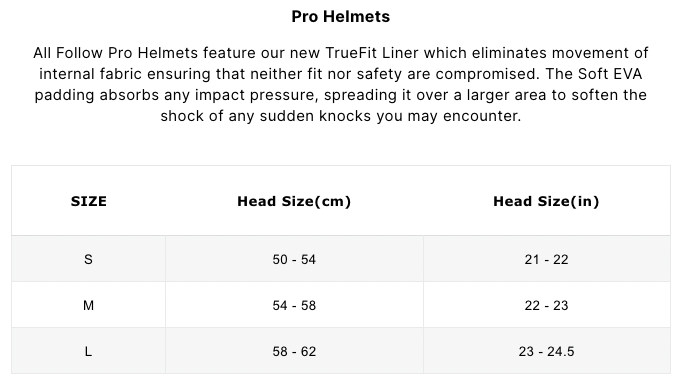The width and height of the screenshot is (682, 383).
Task: Click the 58 - 62 cm cell
Action: click(x=294, y=351)
